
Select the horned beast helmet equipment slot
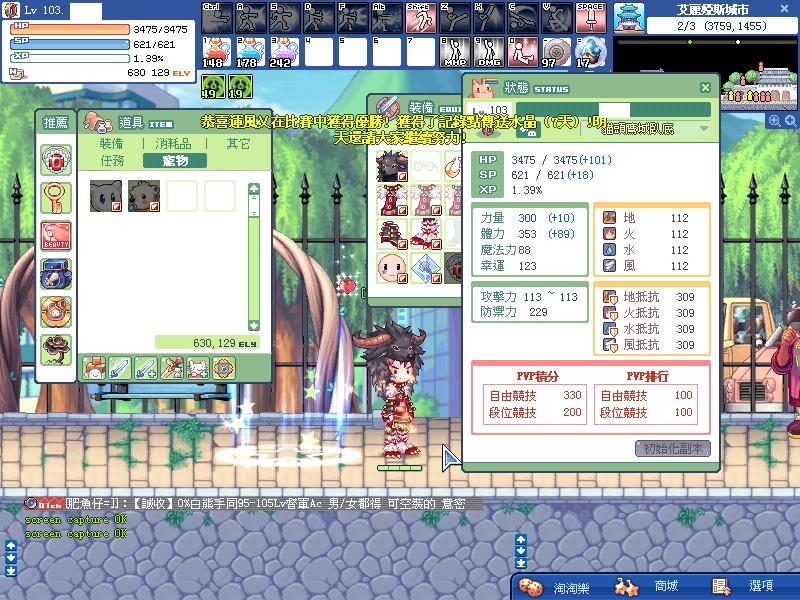[392, 166]
